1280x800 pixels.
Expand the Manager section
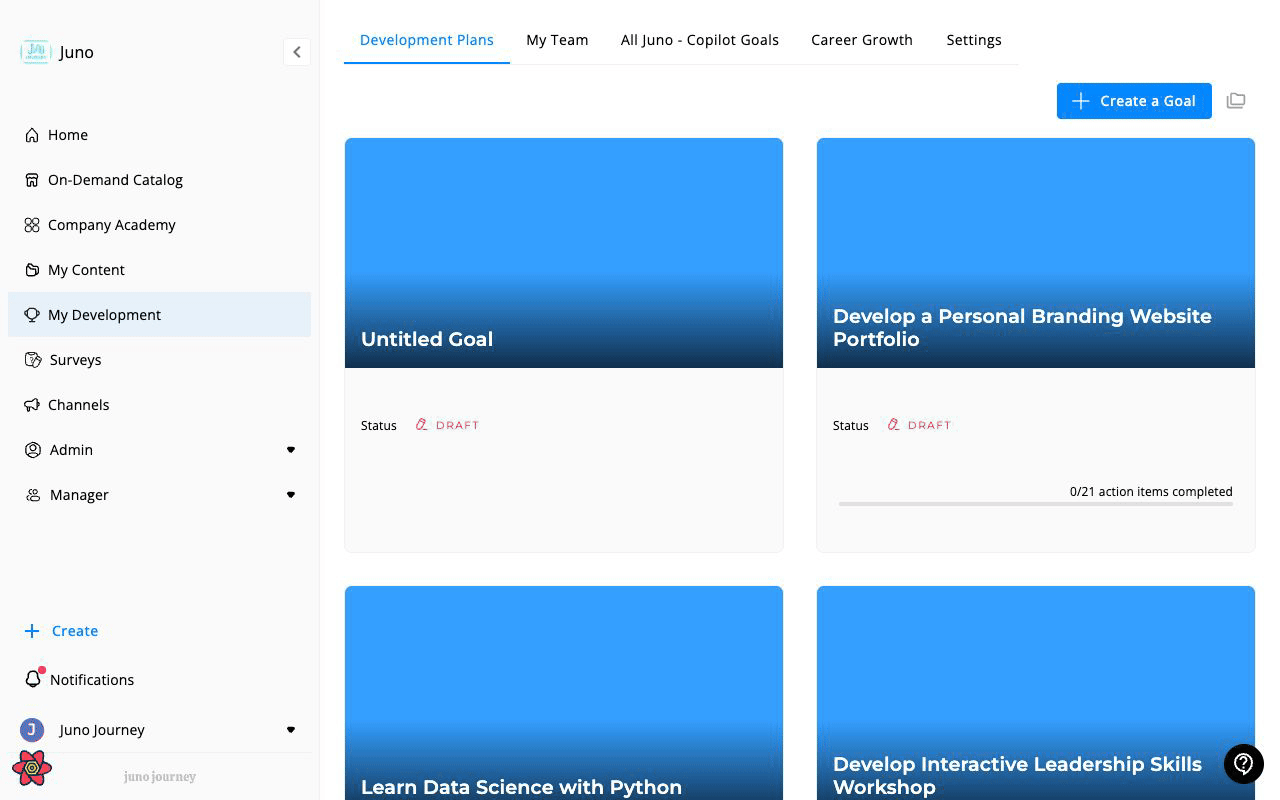(x=291, y=494)
